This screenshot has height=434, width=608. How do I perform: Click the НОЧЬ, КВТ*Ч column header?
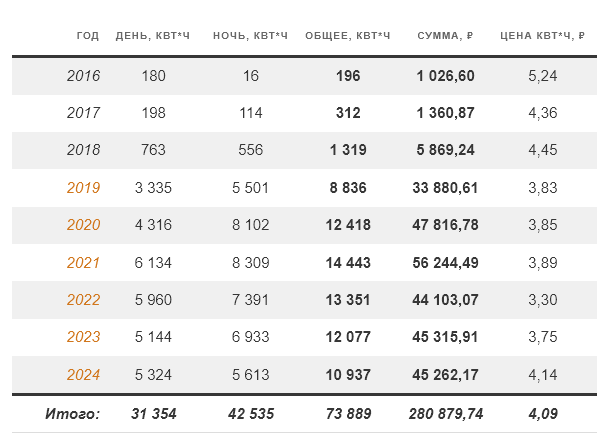click(250, 36)
